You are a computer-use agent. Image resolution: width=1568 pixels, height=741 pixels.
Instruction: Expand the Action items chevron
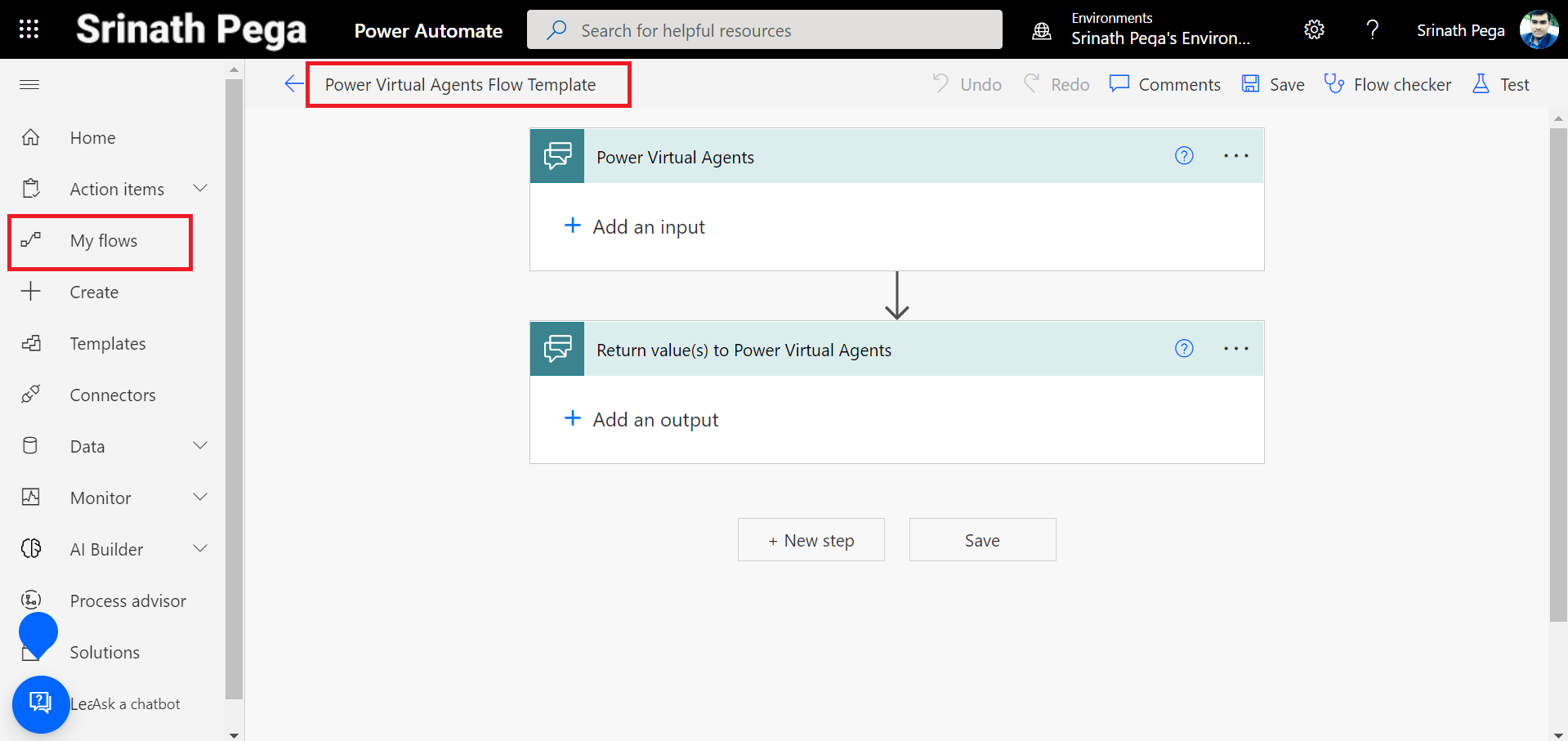[x=200, y=189]
